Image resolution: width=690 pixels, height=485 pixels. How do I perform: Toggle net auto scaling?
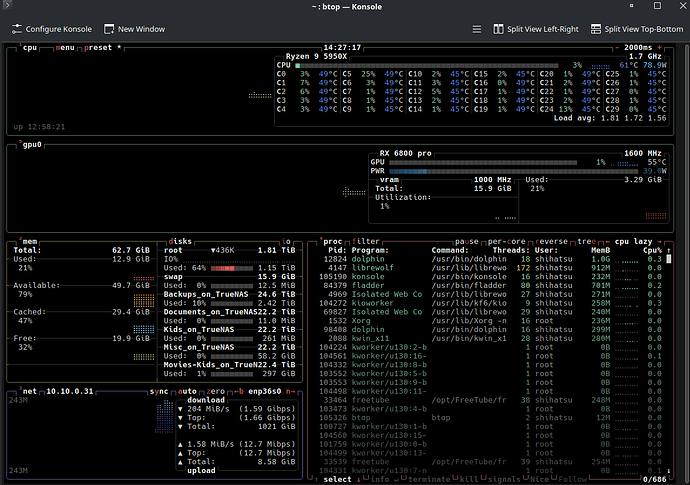[187, 391]
